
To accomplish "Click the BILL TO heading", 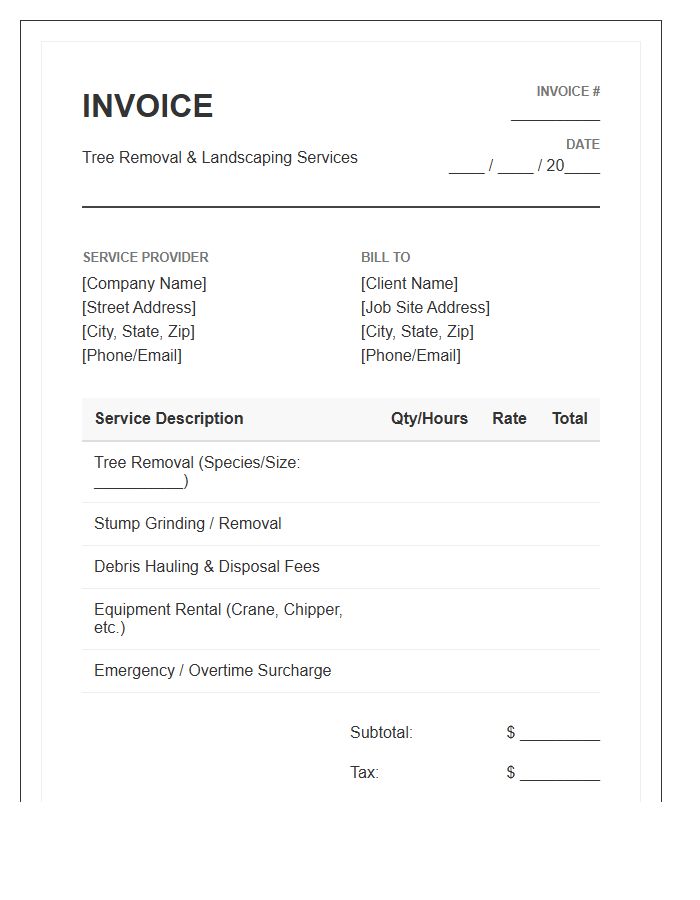I will tap(386, 257).
